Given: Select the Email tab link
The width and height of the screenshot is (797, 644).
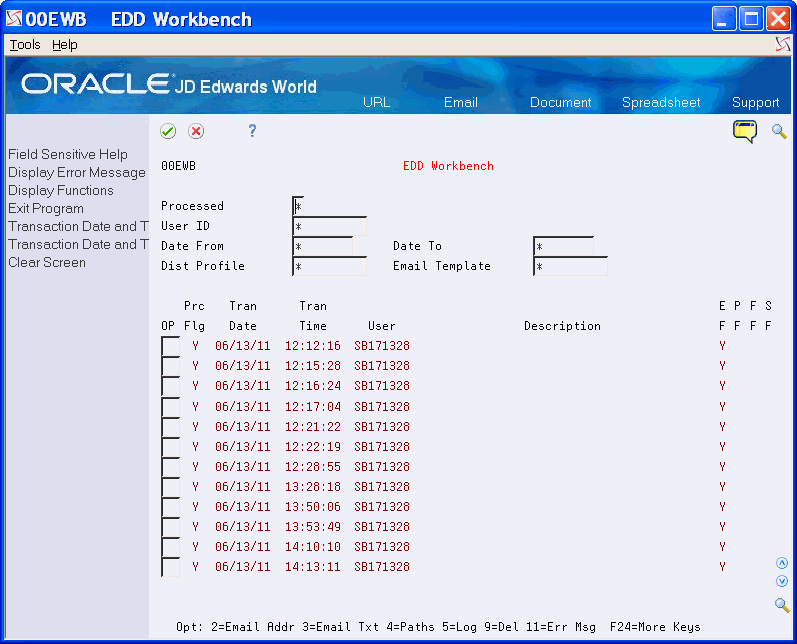Looking at the screenshot, I should [x=461, y=102].
